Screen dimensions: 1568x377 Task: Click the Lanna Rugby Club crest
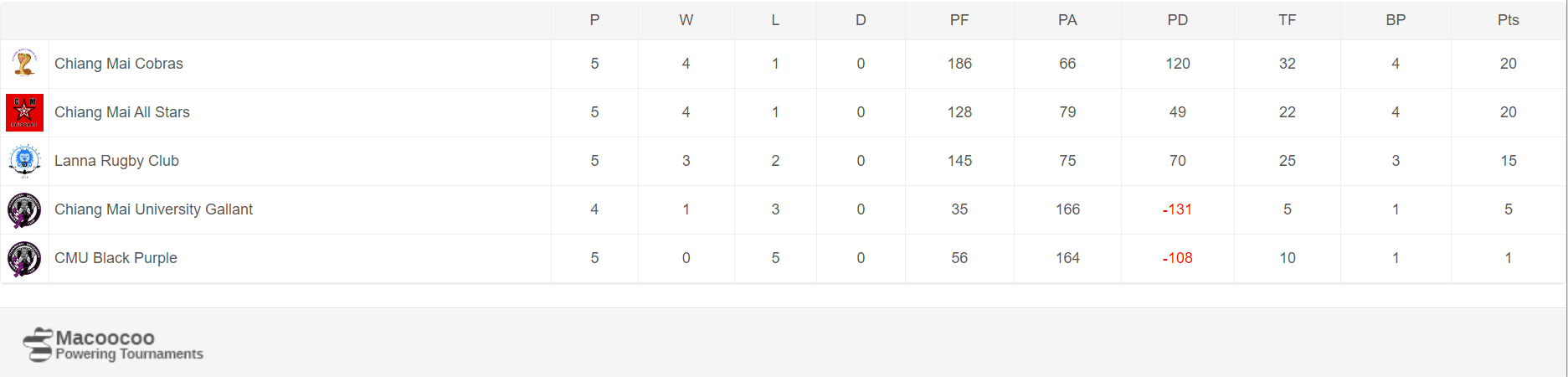(24, 161)
